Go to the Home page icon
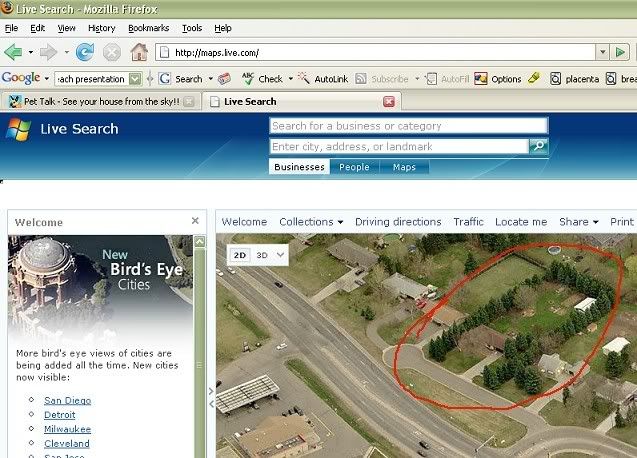The width and height of the screenshot is (637, 458). (x=139, y=52)
